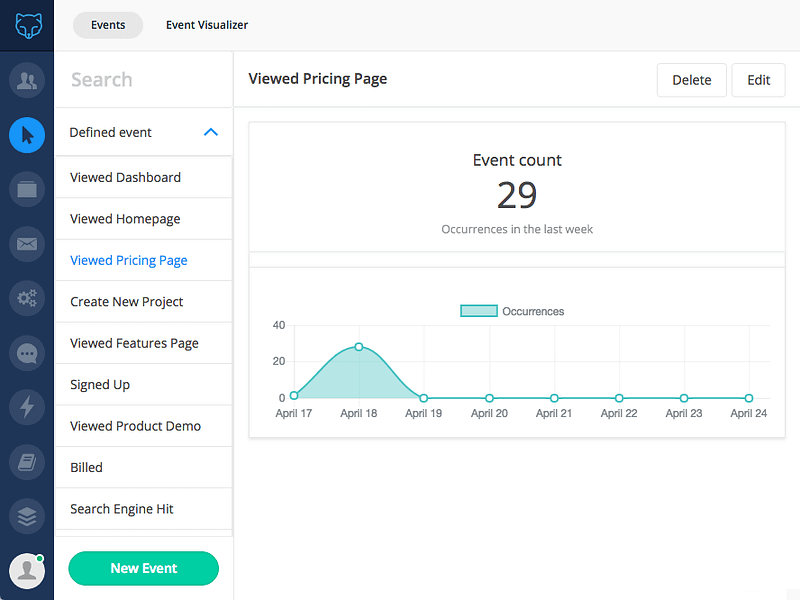
Task: Open the chat bubble sidebar icon
Action: [x=27, y=353]
